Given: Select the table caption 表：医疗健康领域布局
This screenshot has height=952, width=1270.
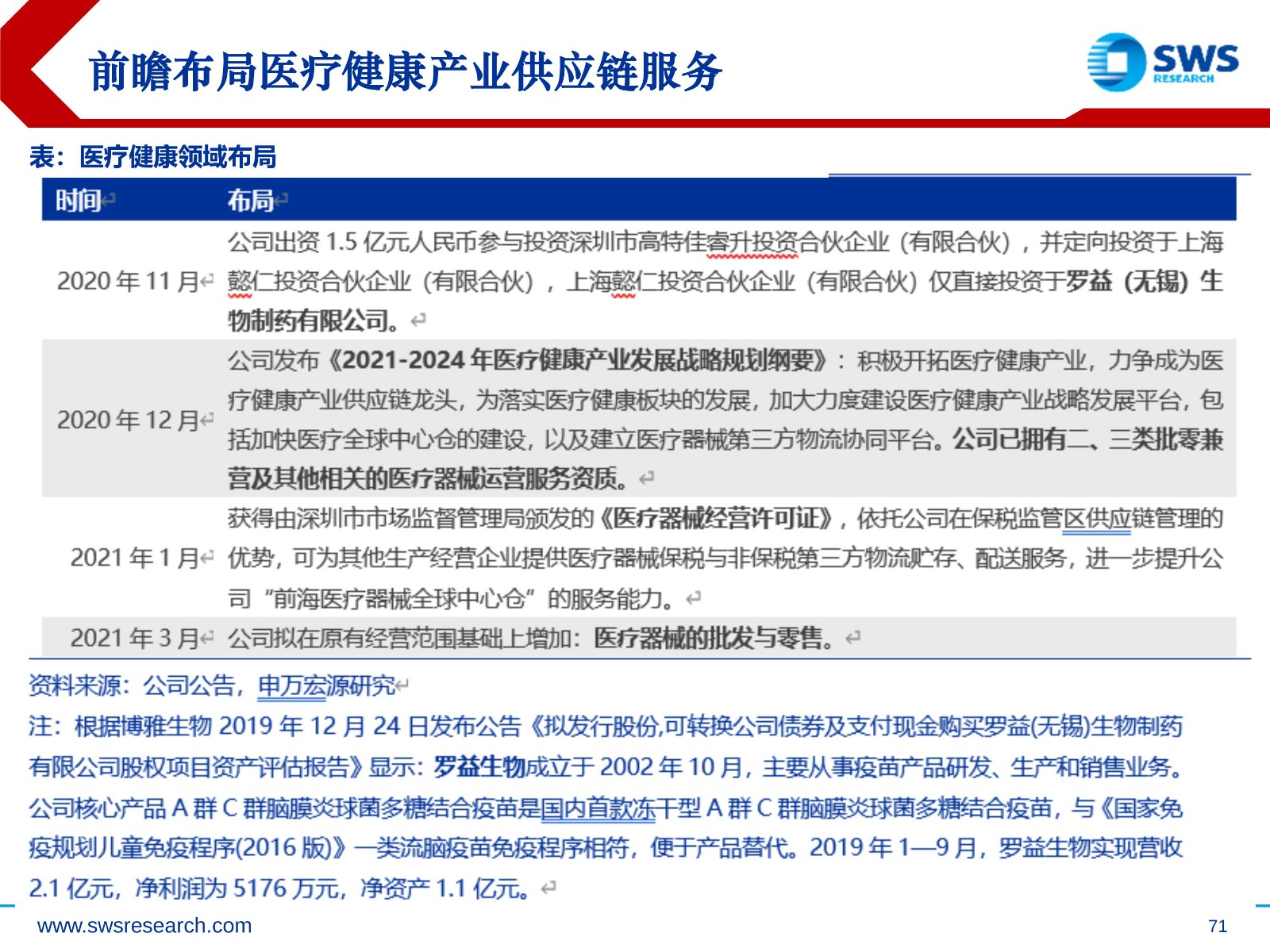Looking at the screenshot, I should (153, 157).
